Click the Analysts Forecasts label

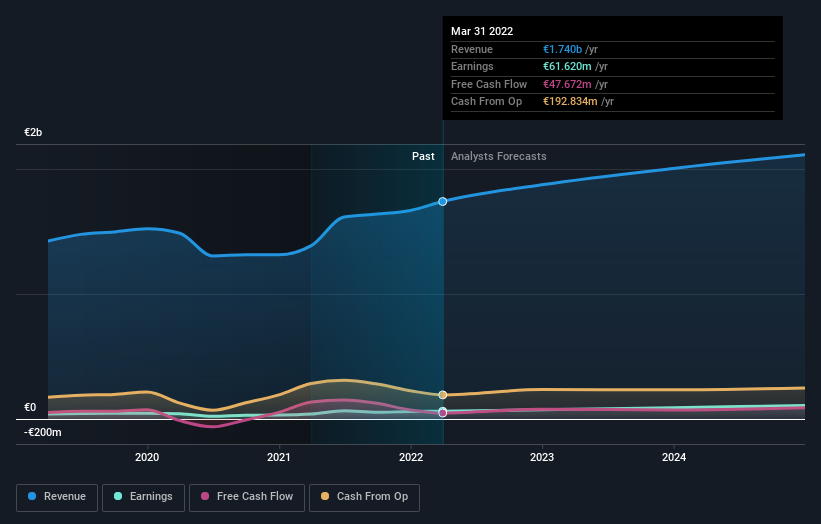(x=498, y=157)
